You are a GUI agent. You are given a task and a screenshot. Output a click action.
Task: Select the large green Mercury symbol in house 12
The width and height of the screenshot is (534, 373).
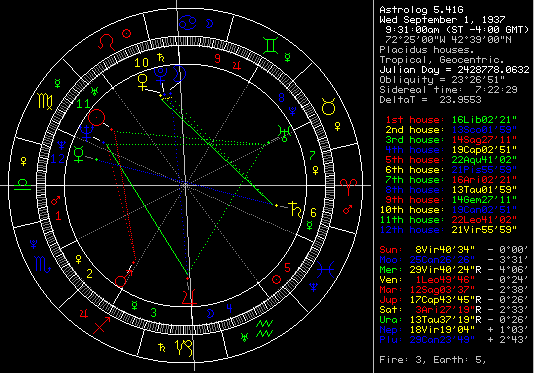click(x=79, y=155)
